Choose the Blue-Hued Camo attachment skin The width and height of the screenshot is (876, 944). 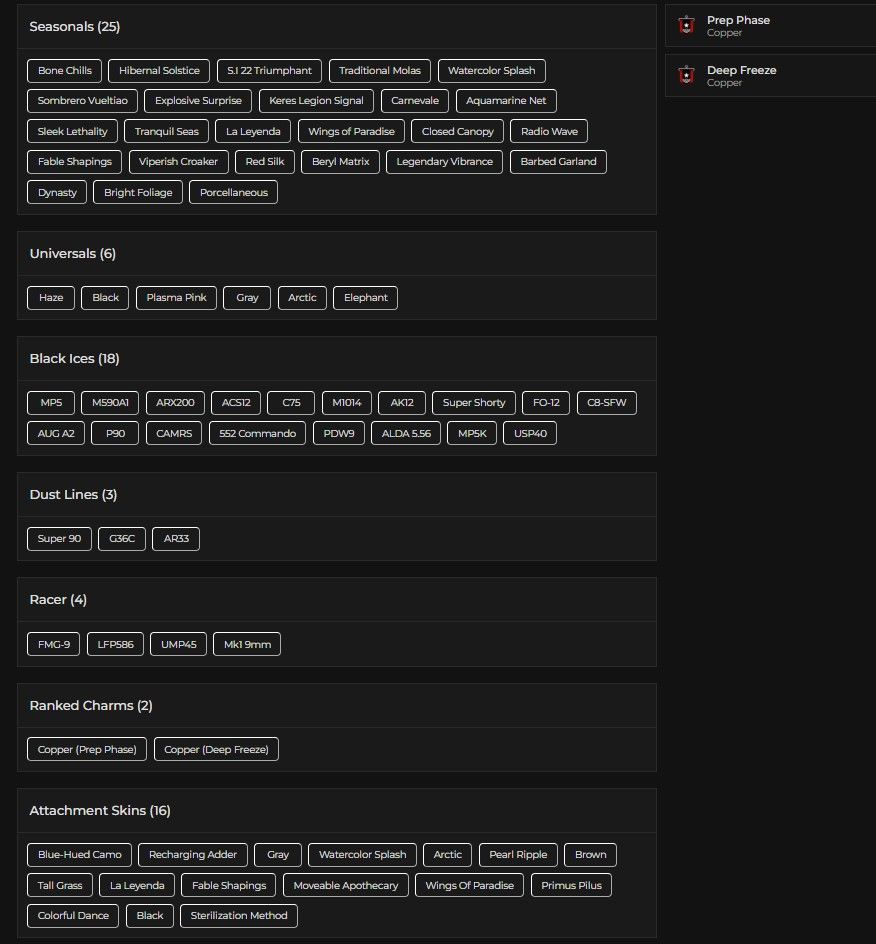pos(80,855)
